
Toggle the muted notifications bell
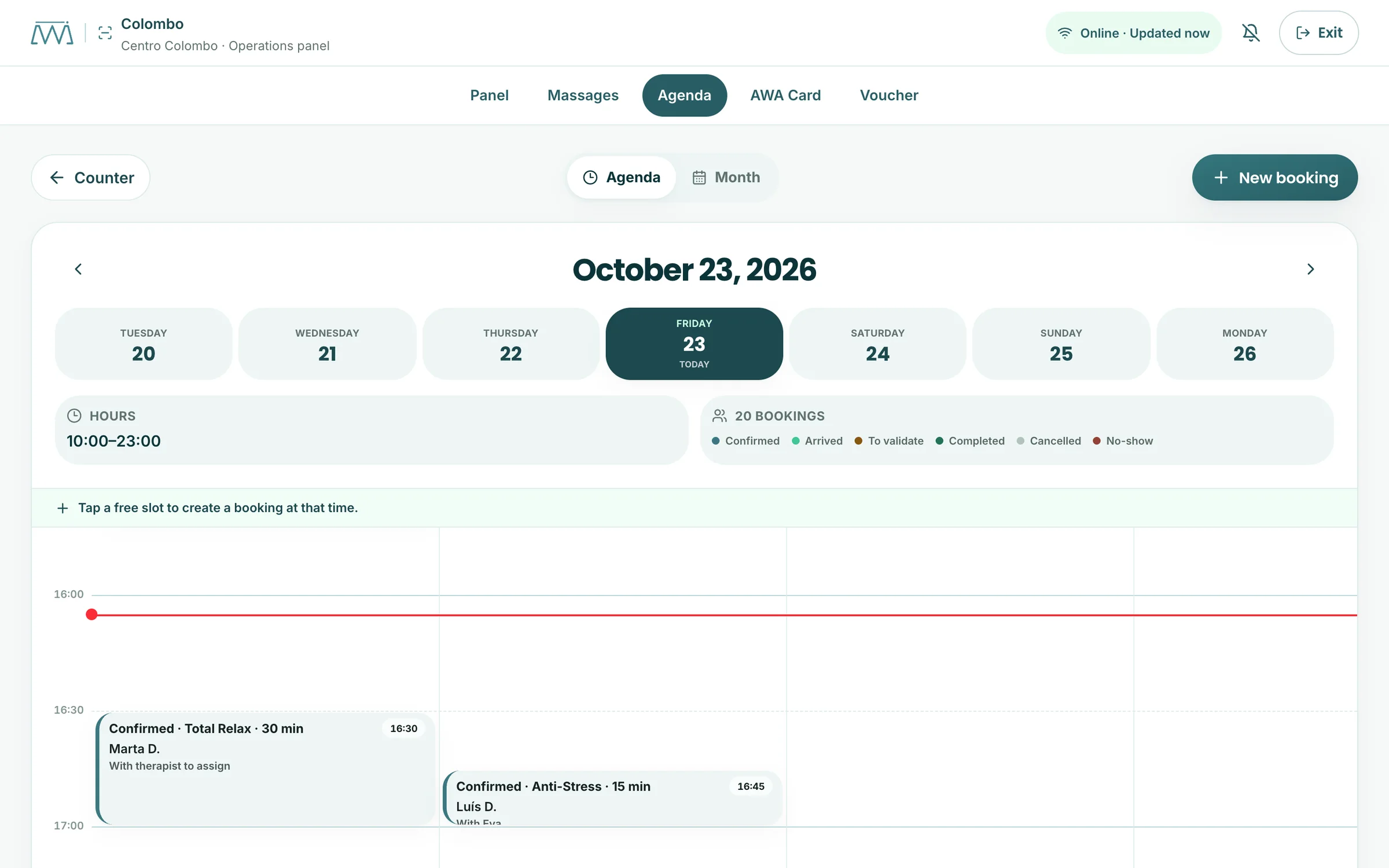point(1251,33)
